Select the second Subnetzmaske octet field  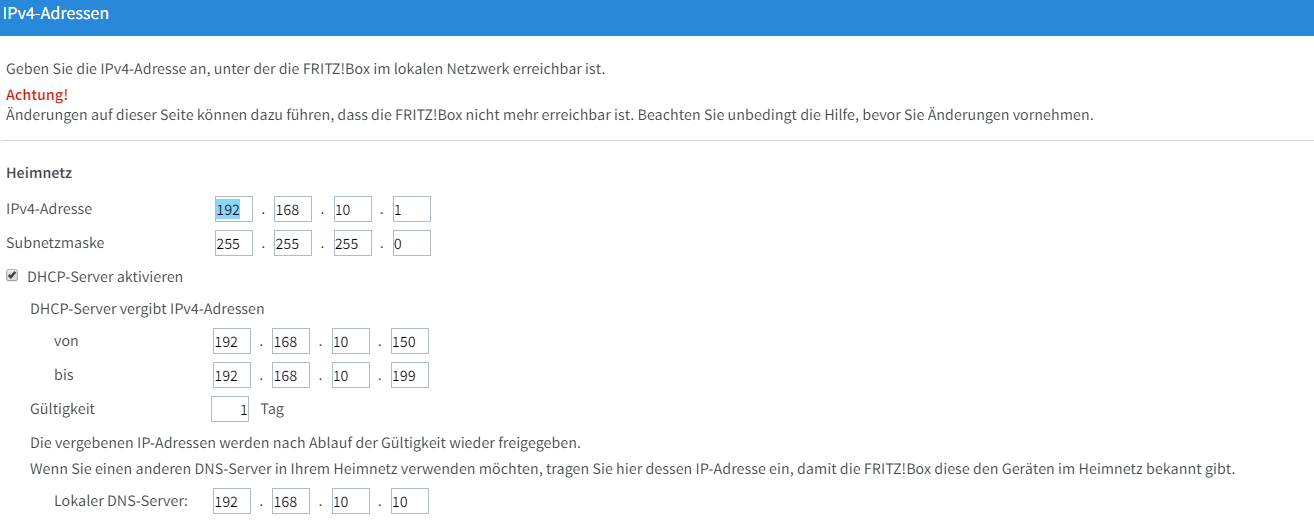pyautogui.click(x=293, y=243)
